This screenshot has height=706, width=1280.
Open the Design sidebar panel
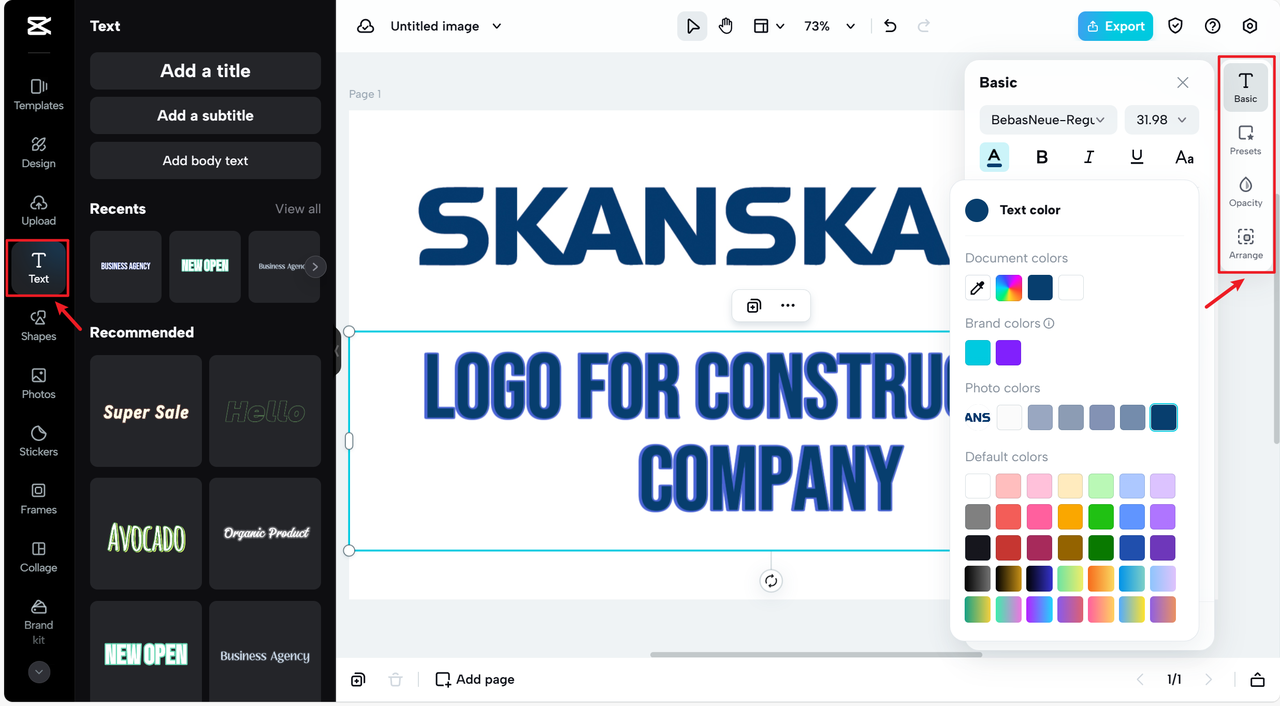pyautogui.click(x=39, y=152)
